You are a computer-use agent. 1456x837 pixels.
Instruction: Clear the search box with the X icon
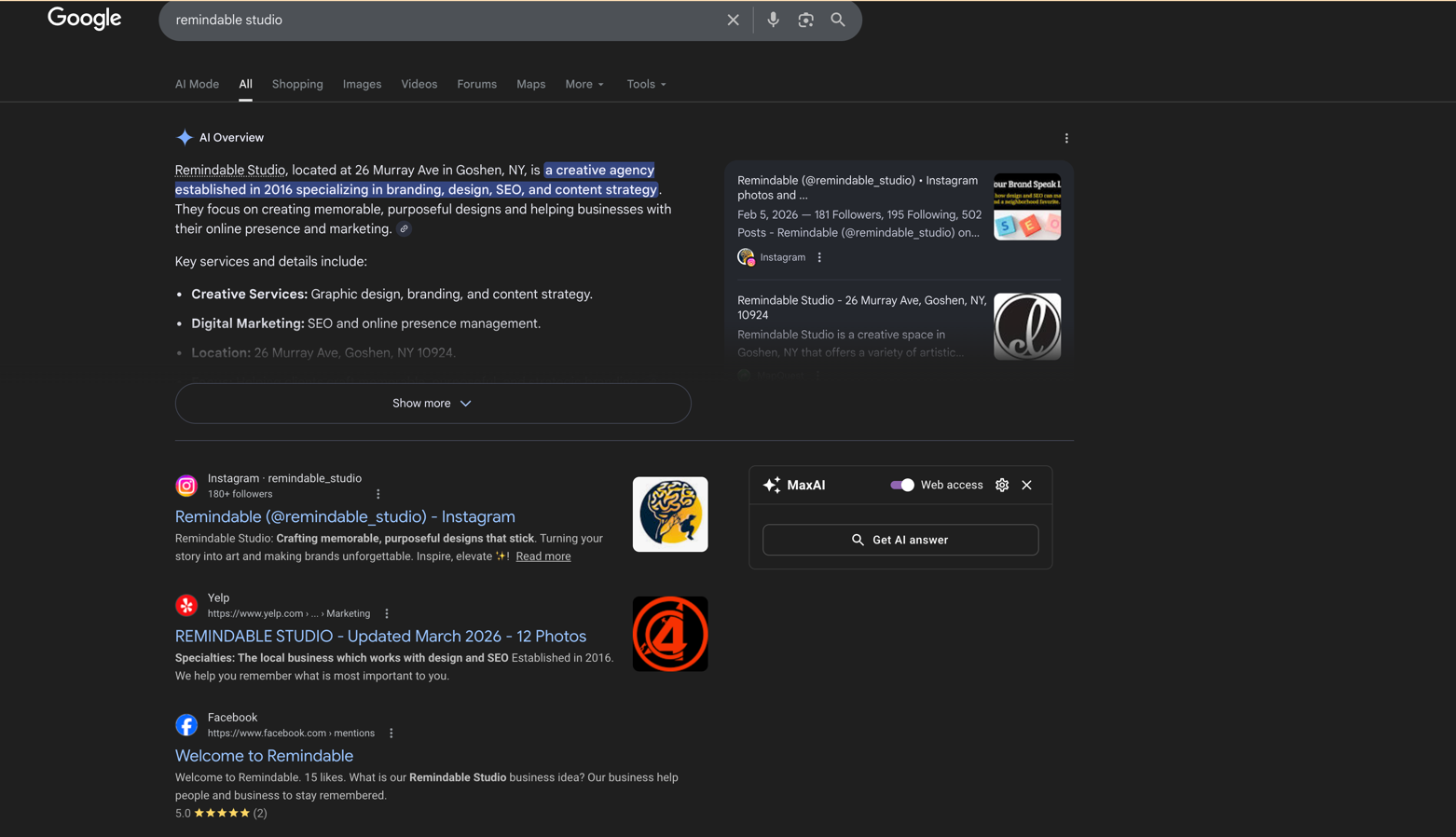[x=733, y=20]
